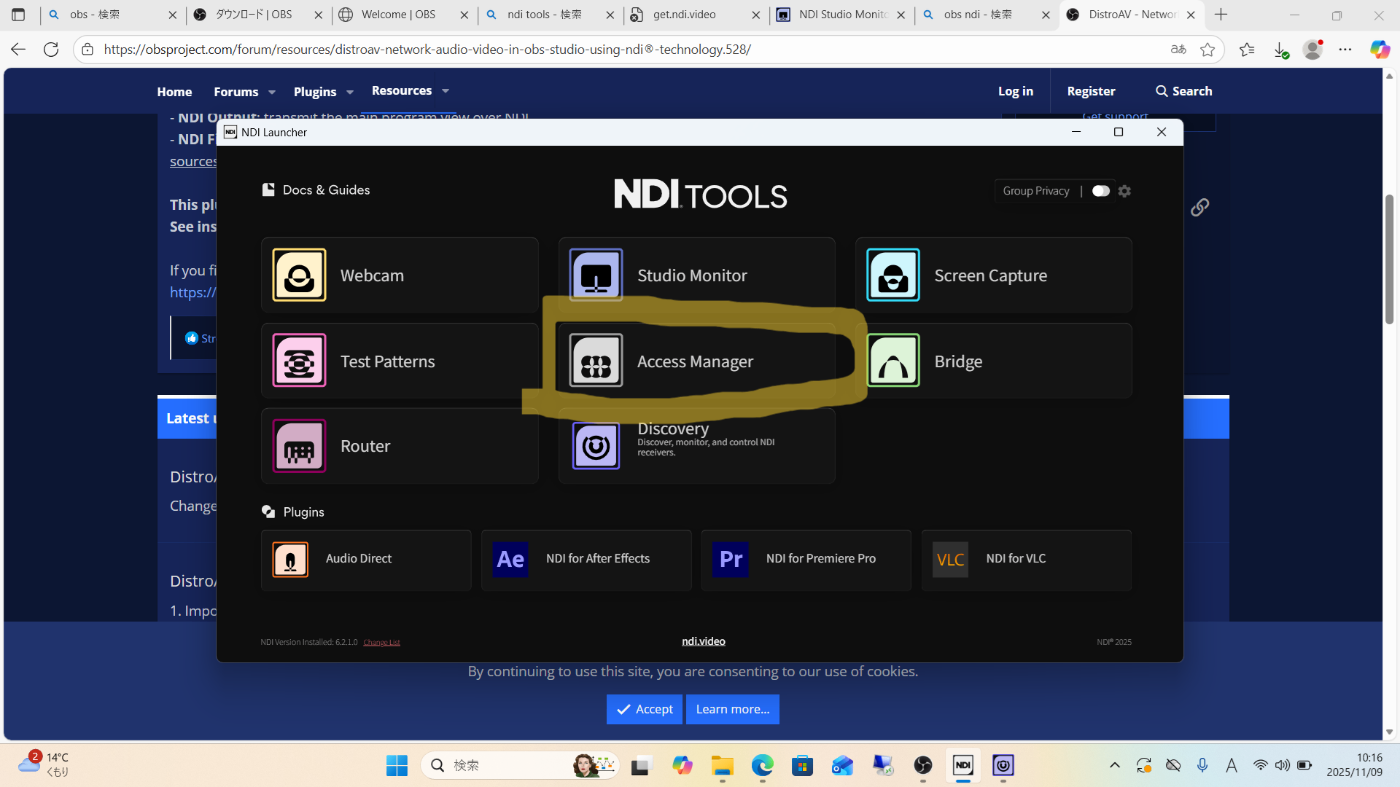Switch to the 'obs - 検索' browser tab
The height and width of the screenshot is (787, 1400).
[x=114, y=15]
